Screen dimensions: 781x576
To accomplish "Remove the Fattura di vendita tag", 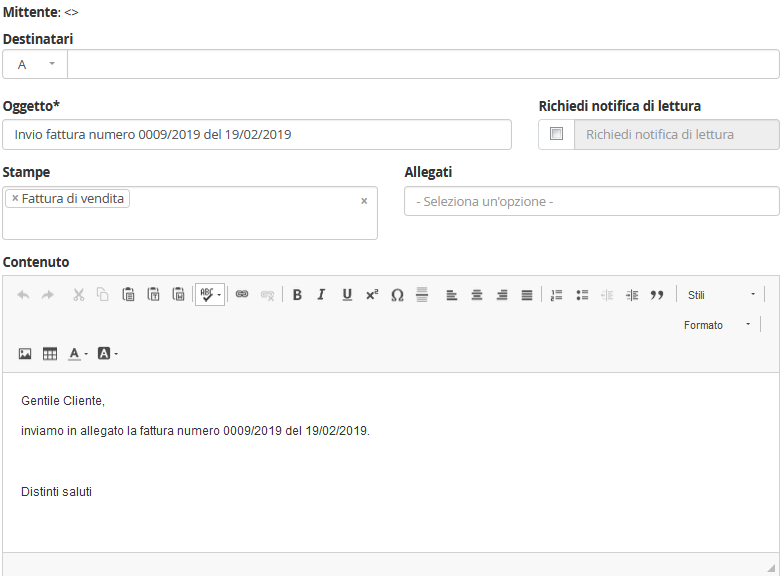I will 15,199.
